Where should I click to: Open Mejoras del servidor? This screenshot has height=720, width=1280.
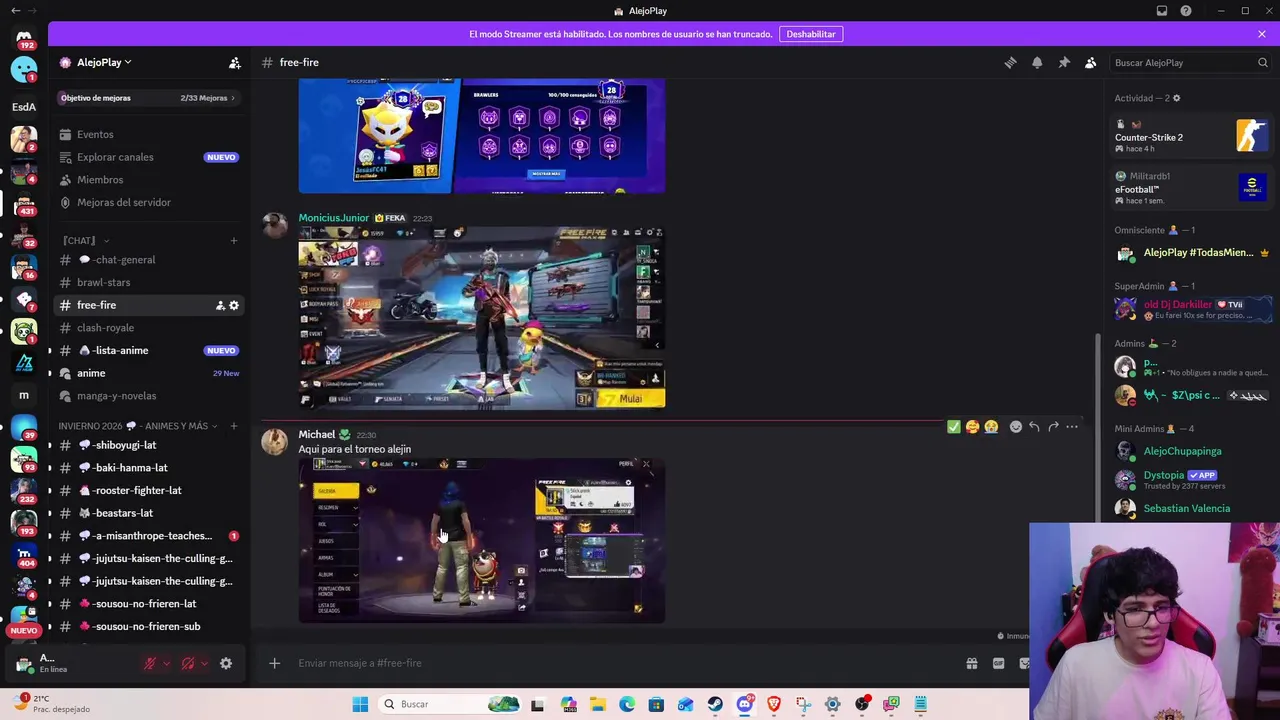(148, 202)
